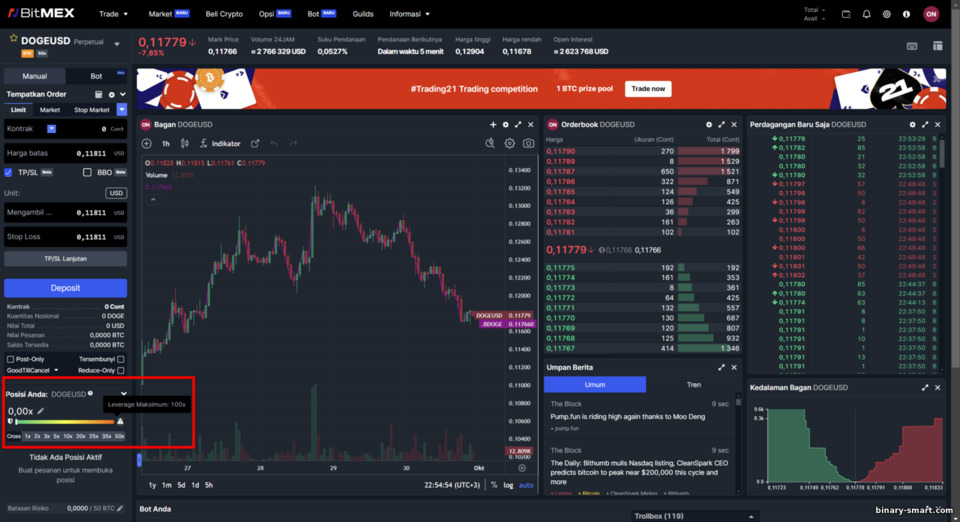The width and height of the screenshot is (960, 522).
Task: Open notifications bell in top bar
Action: click(x=866, y=14)
